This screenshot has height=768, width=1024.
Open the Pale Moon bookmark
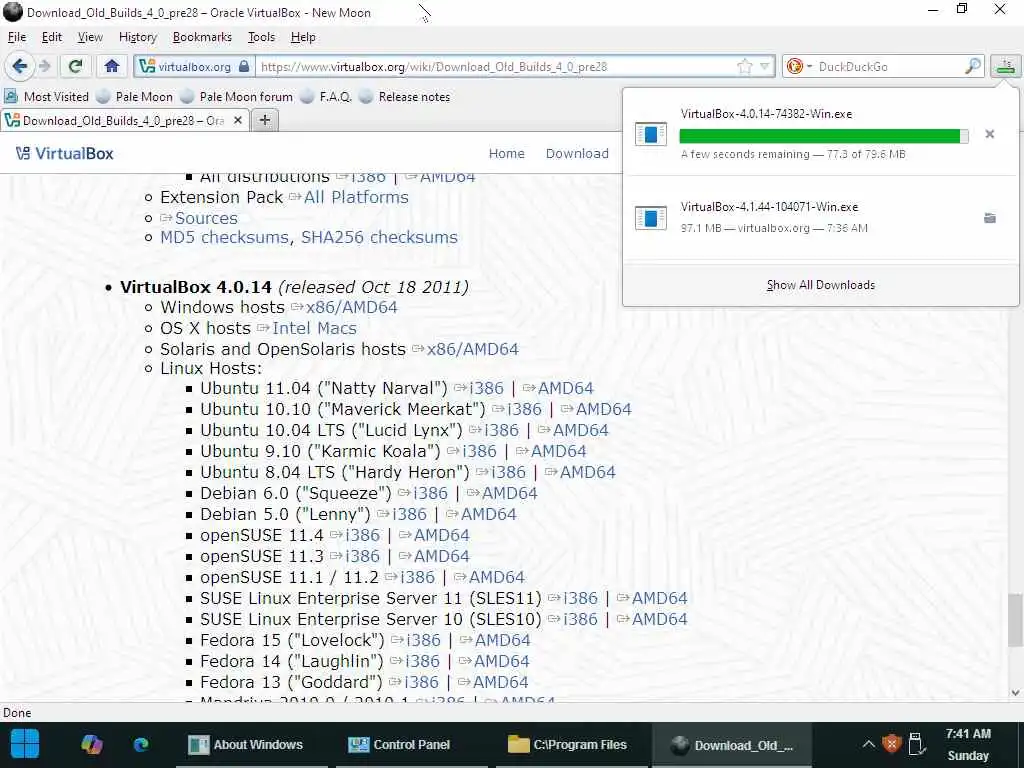pyautogui.click(x=135, y=97)
